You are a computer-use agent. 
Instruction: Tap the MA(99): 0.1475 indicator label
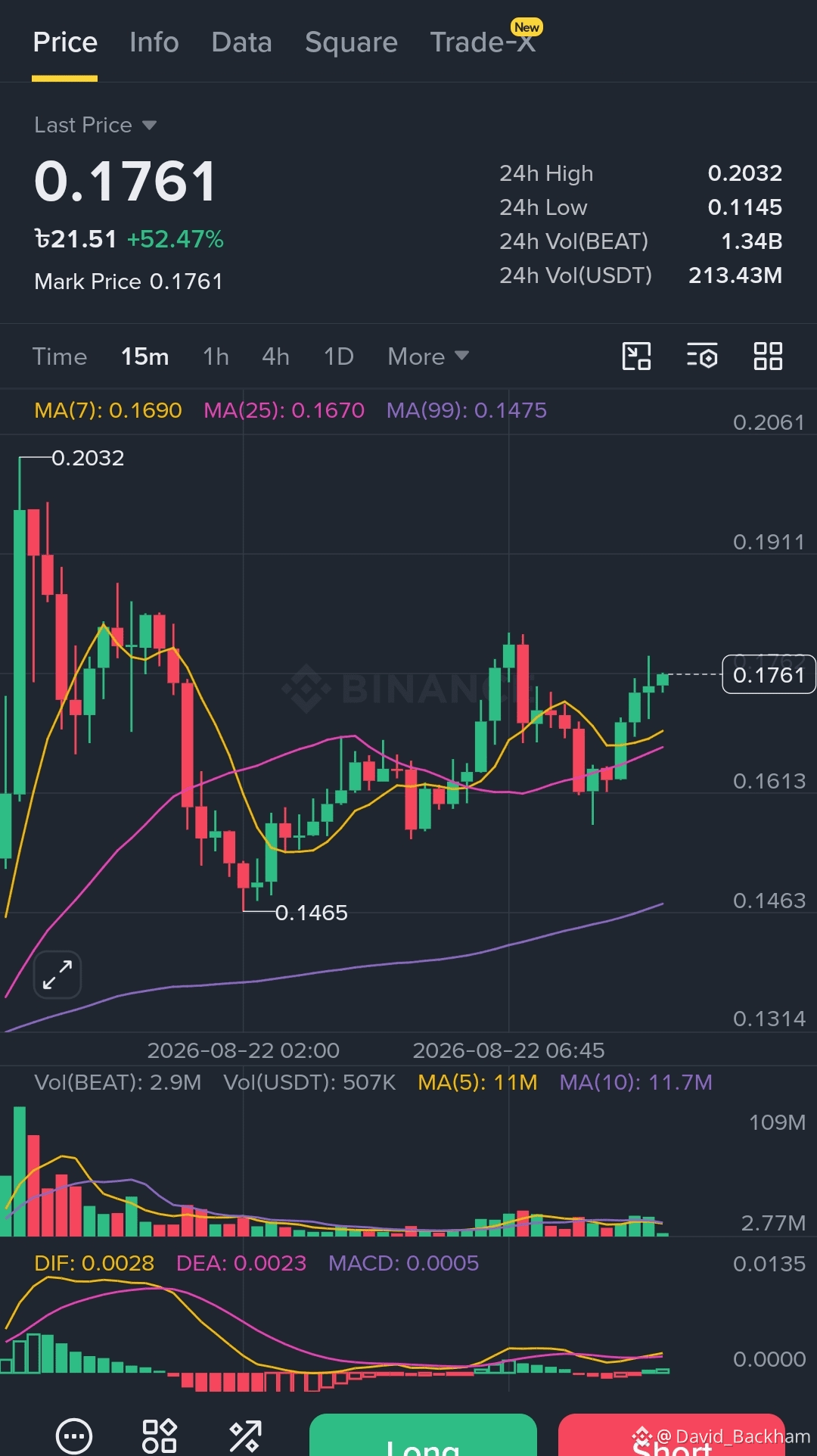(x=467, y=410)
